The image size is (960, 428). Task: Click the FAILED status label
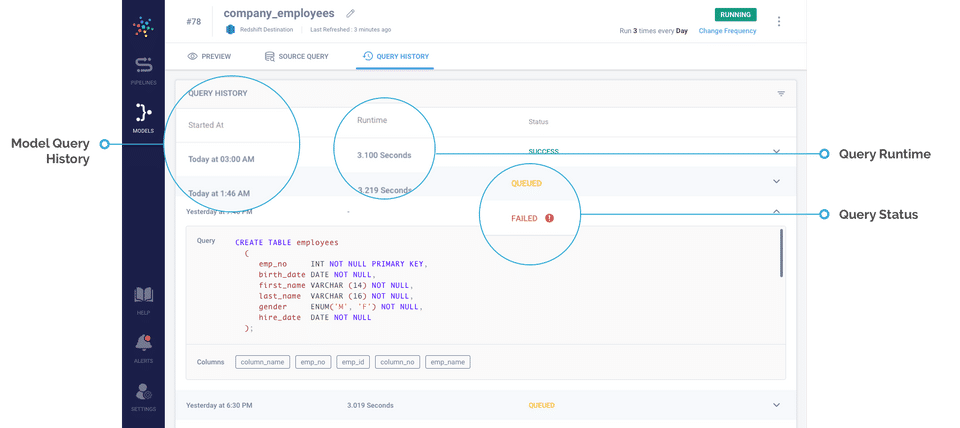click(525, 218)
